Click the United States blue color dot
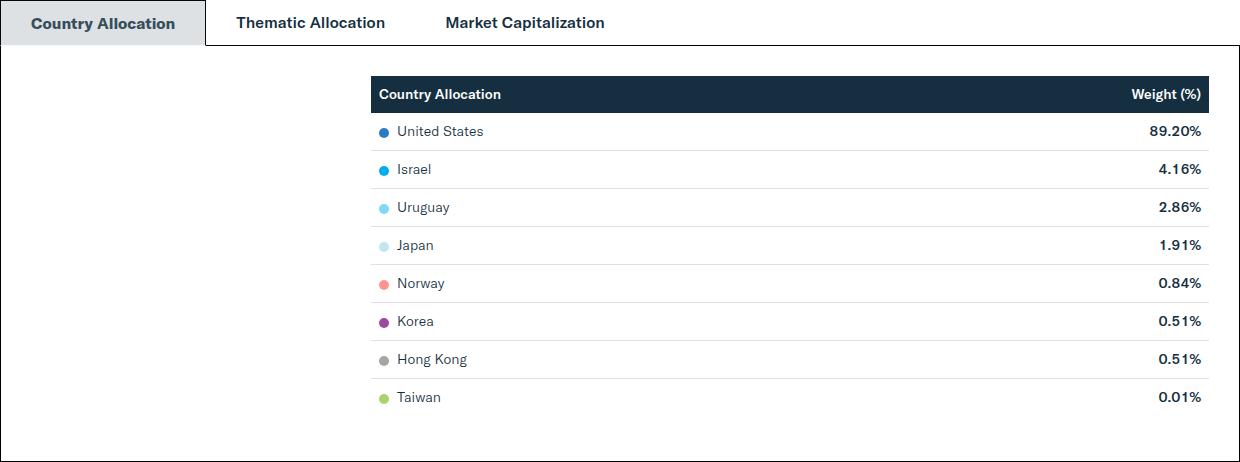 (x=384, y=132)
